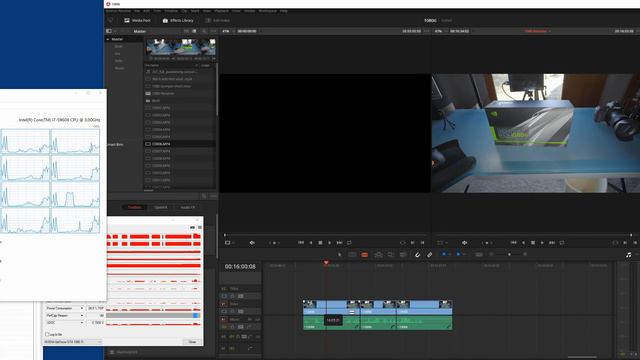The width and height of the screenshot is (640, 360).
Task: Open the Edit Index panel
Action: point(218,20)
